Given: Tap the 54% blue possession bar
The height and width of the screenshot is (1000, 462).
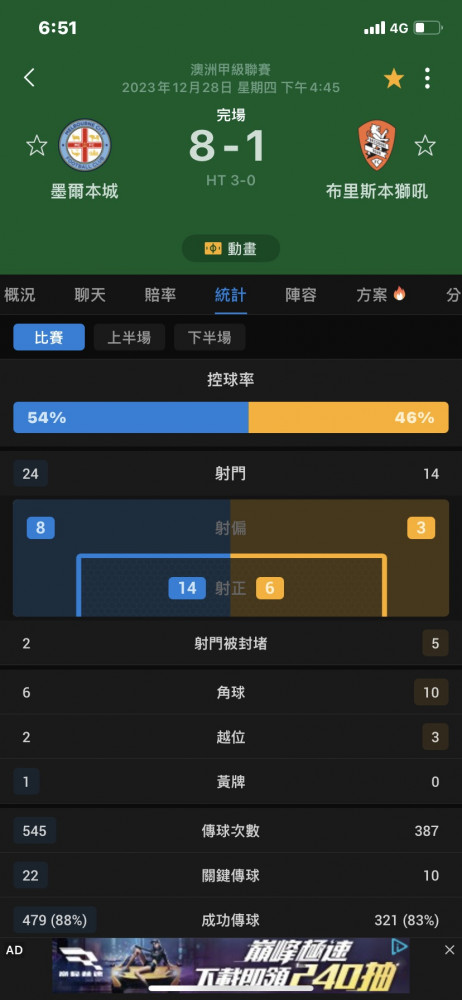Looking at the screenshot, I should coord(131,418).
